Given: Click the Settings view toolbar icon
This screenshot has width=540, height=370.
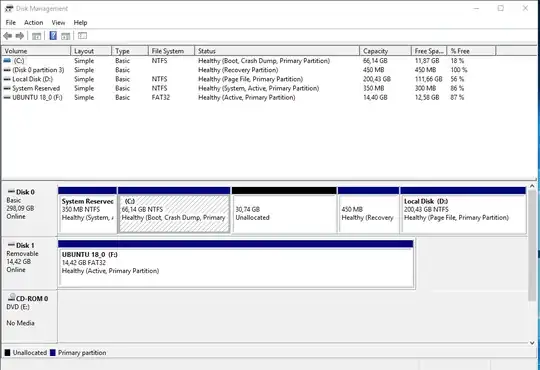Looking at the screenshot, I should point(82,35).
